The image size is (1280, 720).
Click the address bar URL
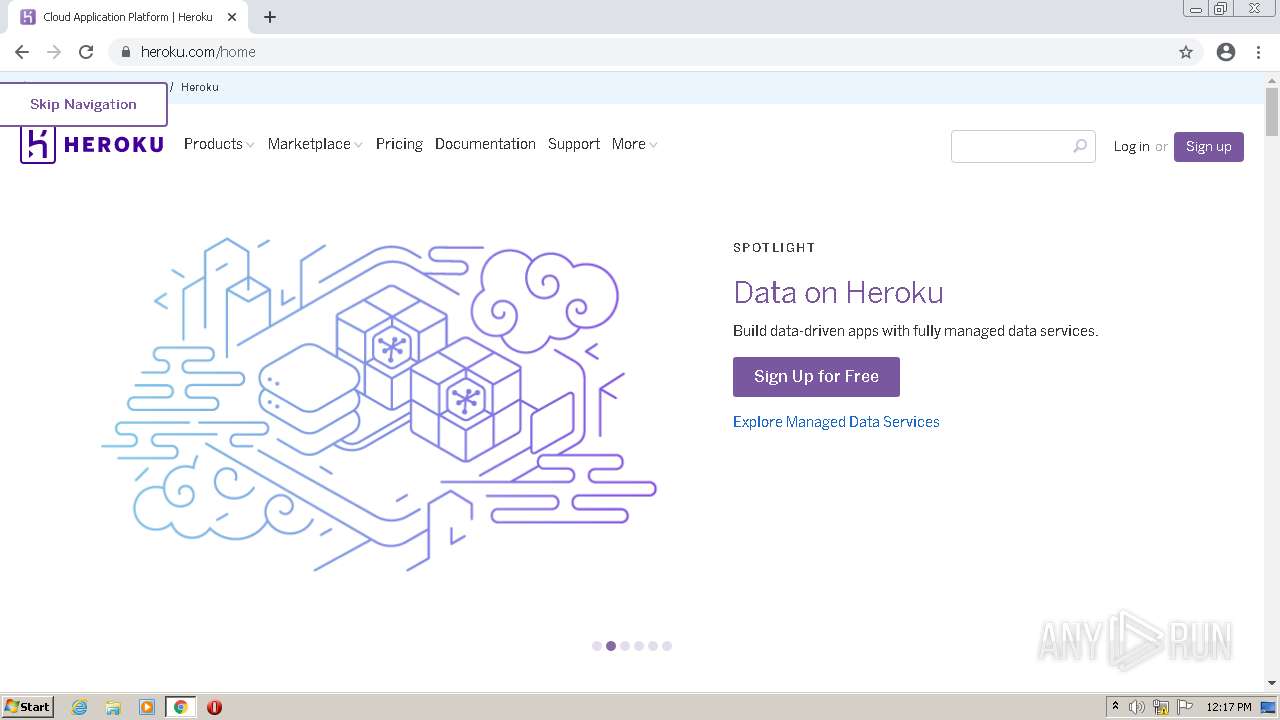198,52
